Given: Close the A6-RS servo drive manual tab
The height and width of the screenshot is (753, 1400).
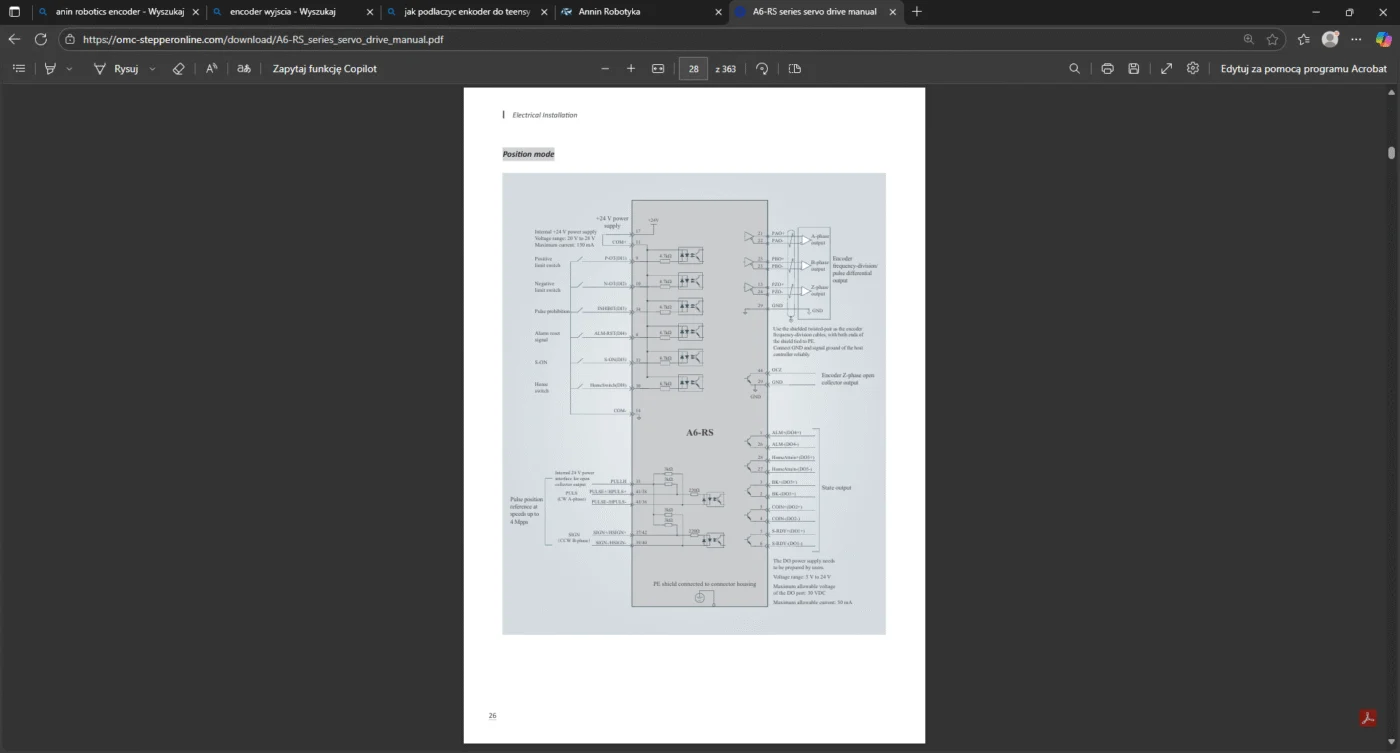Looking at the screenshot, I should (x=893, y=12).
